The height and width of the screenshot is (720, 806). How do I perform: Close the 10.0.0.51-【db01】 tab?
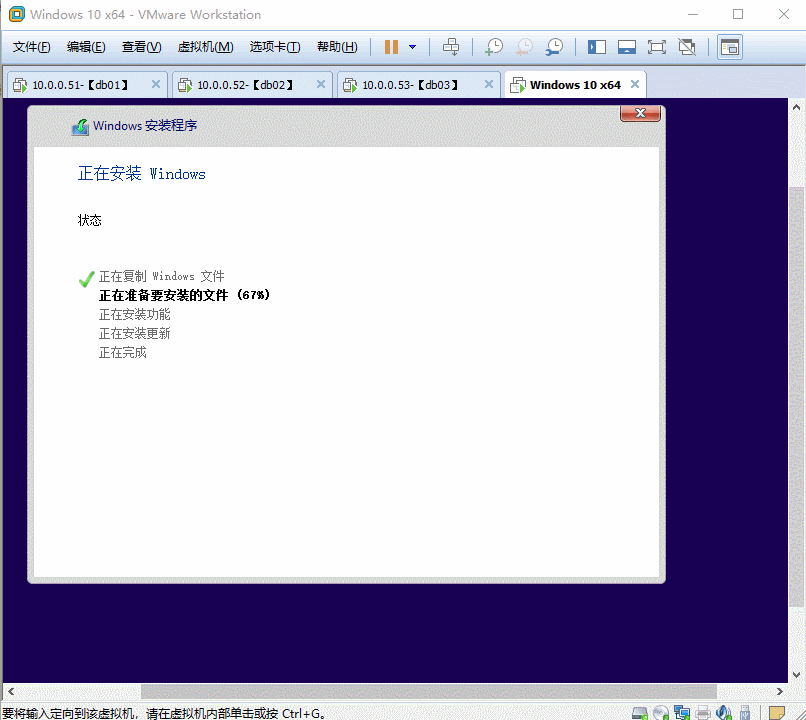click(x=156, y=84)
